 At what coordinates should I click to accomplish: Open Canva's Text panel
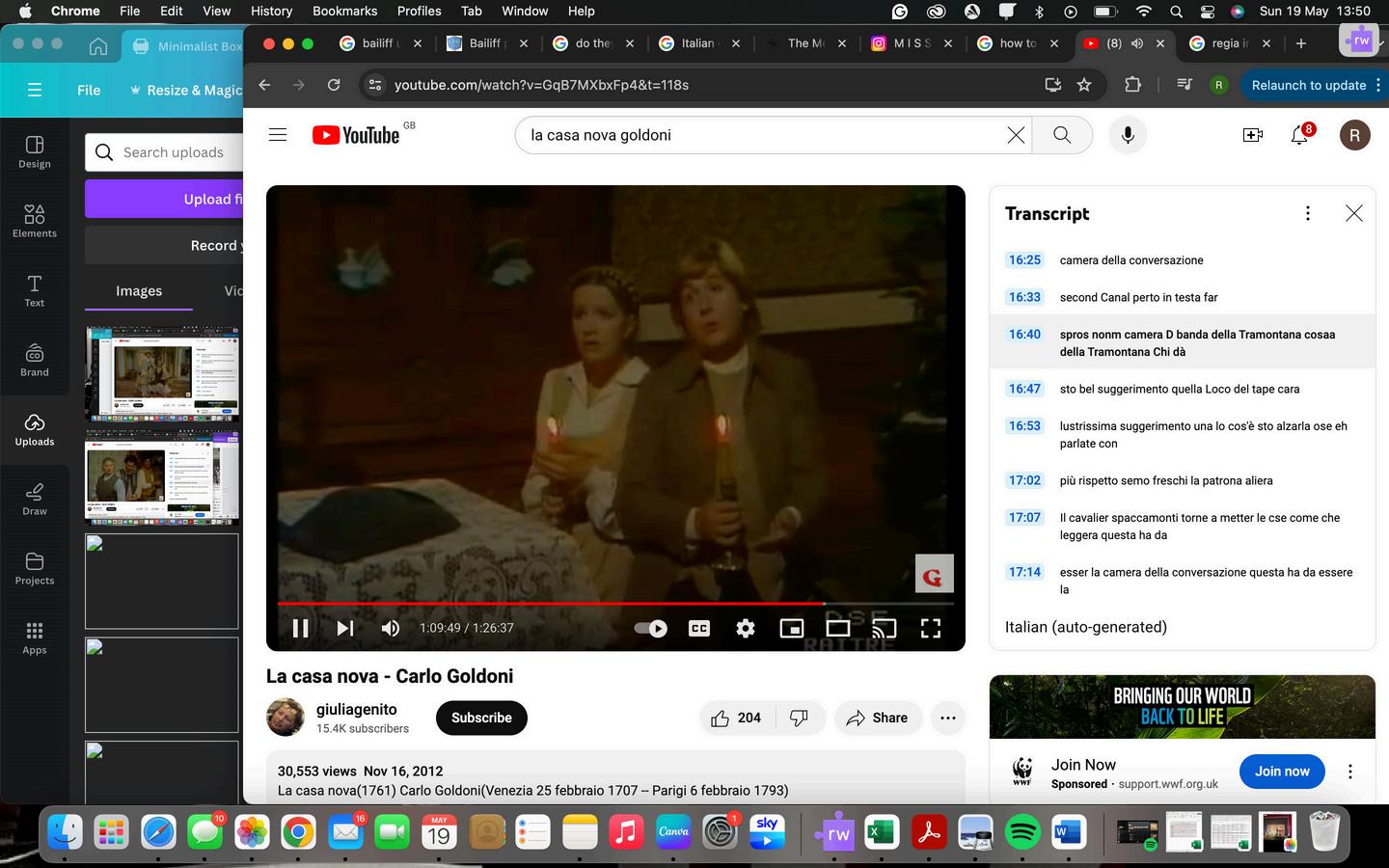(x=35, y=290)
